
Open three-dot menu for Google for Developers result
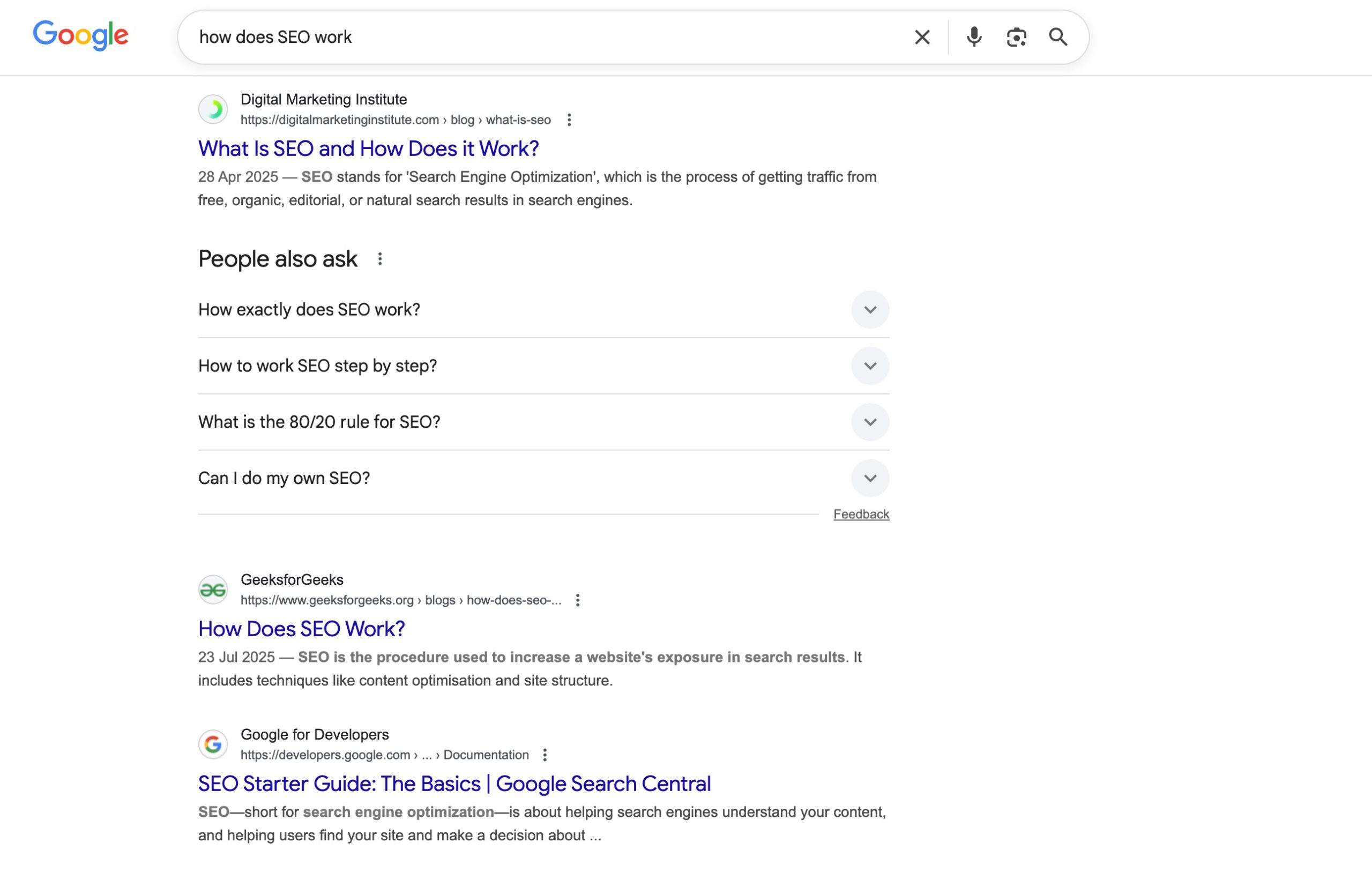(545, 755)
